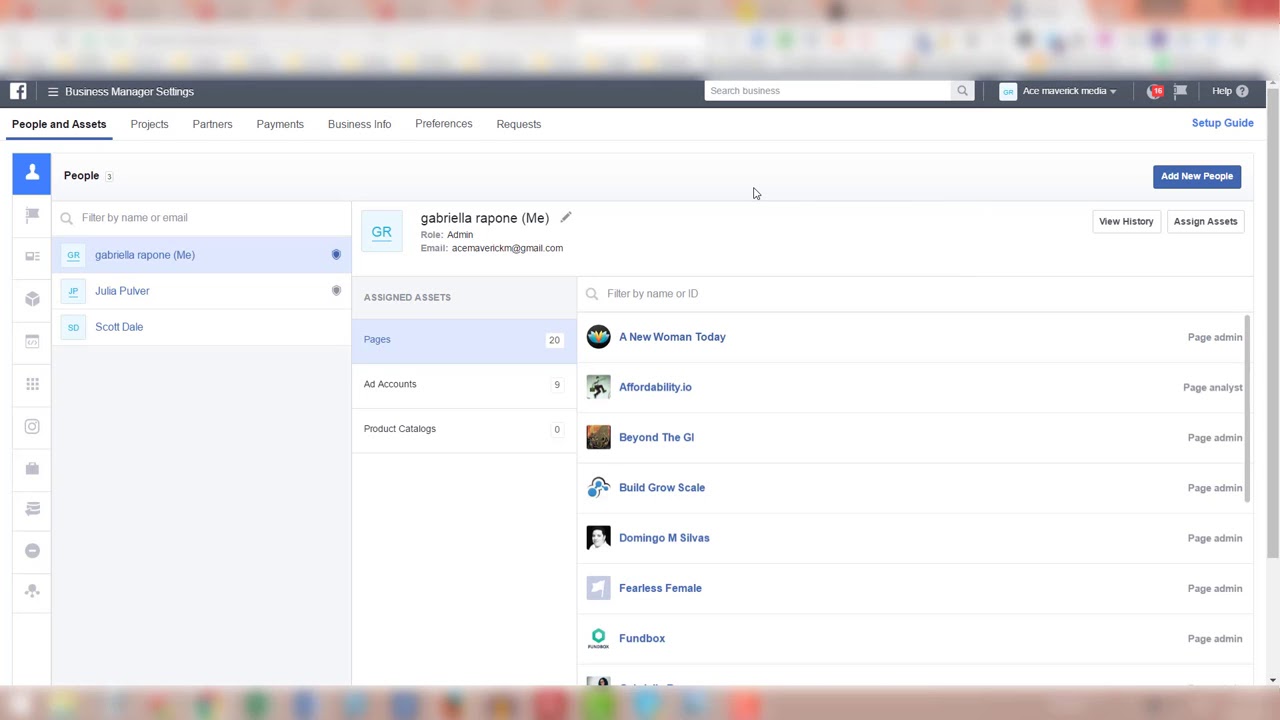Open the Affordability.io page link
Viewport: 1280px width, 720px height.
coord(655,387)
